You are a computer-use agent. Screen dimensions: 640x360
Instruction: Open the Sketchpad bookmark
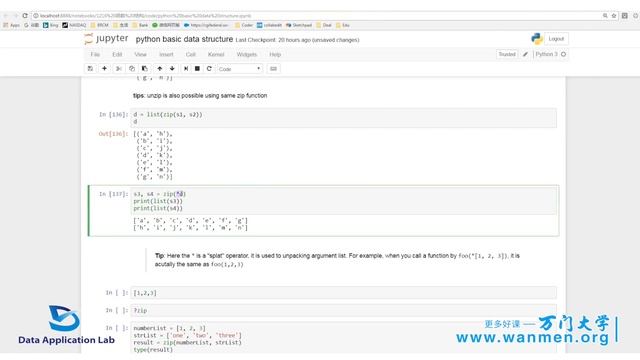pos(299,25)
